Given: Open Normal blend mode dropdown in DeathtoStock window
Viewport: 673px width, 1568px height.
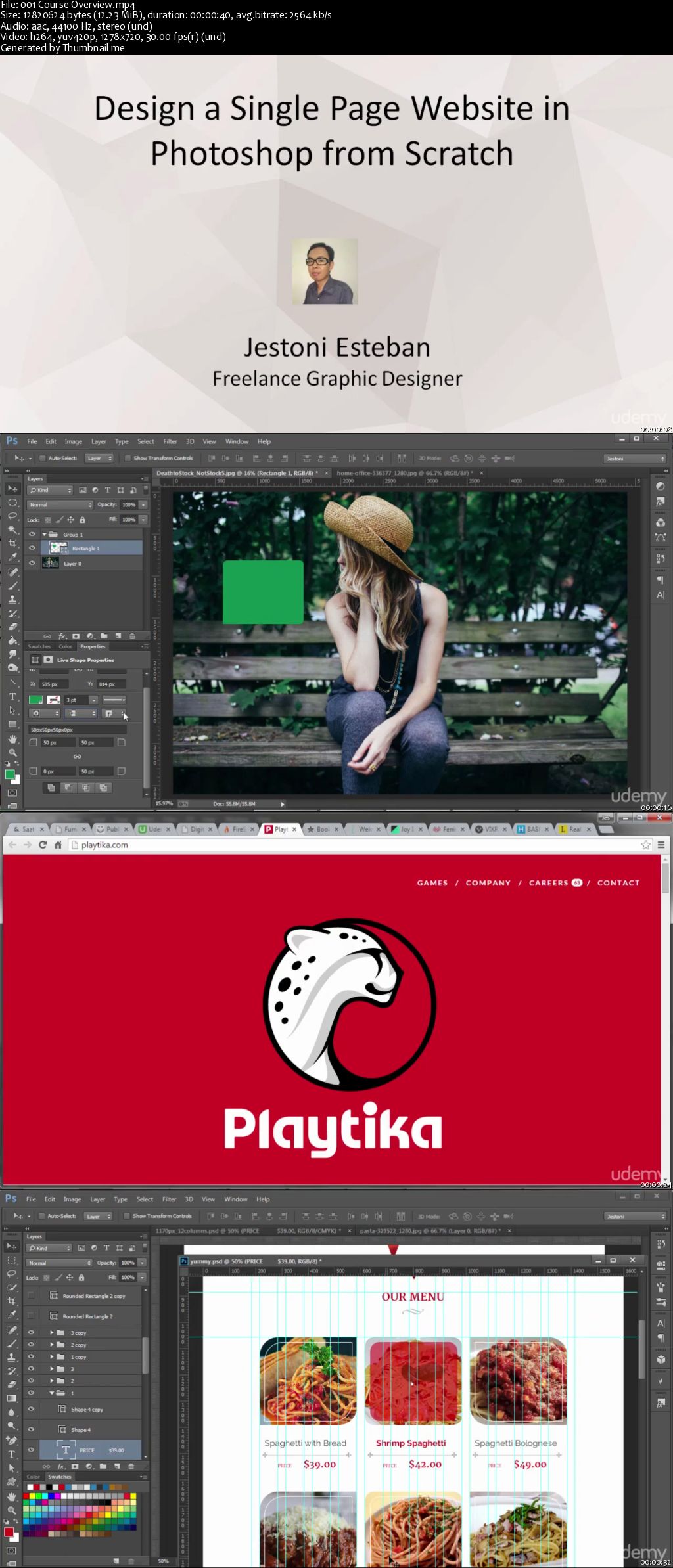Looking at the screenshot, I should [60, 504].
